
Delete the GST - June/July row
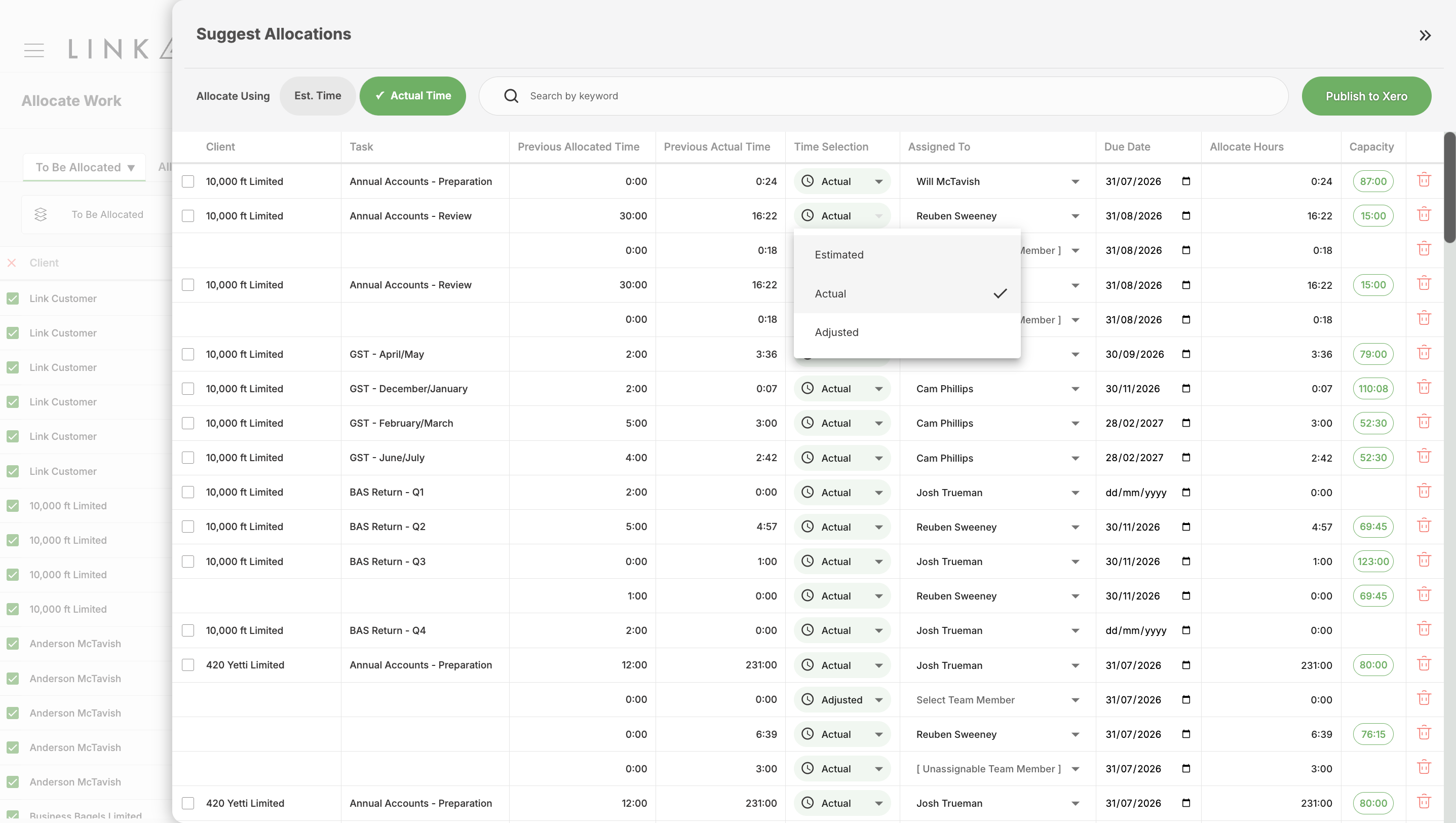[x=1424, y=456]
